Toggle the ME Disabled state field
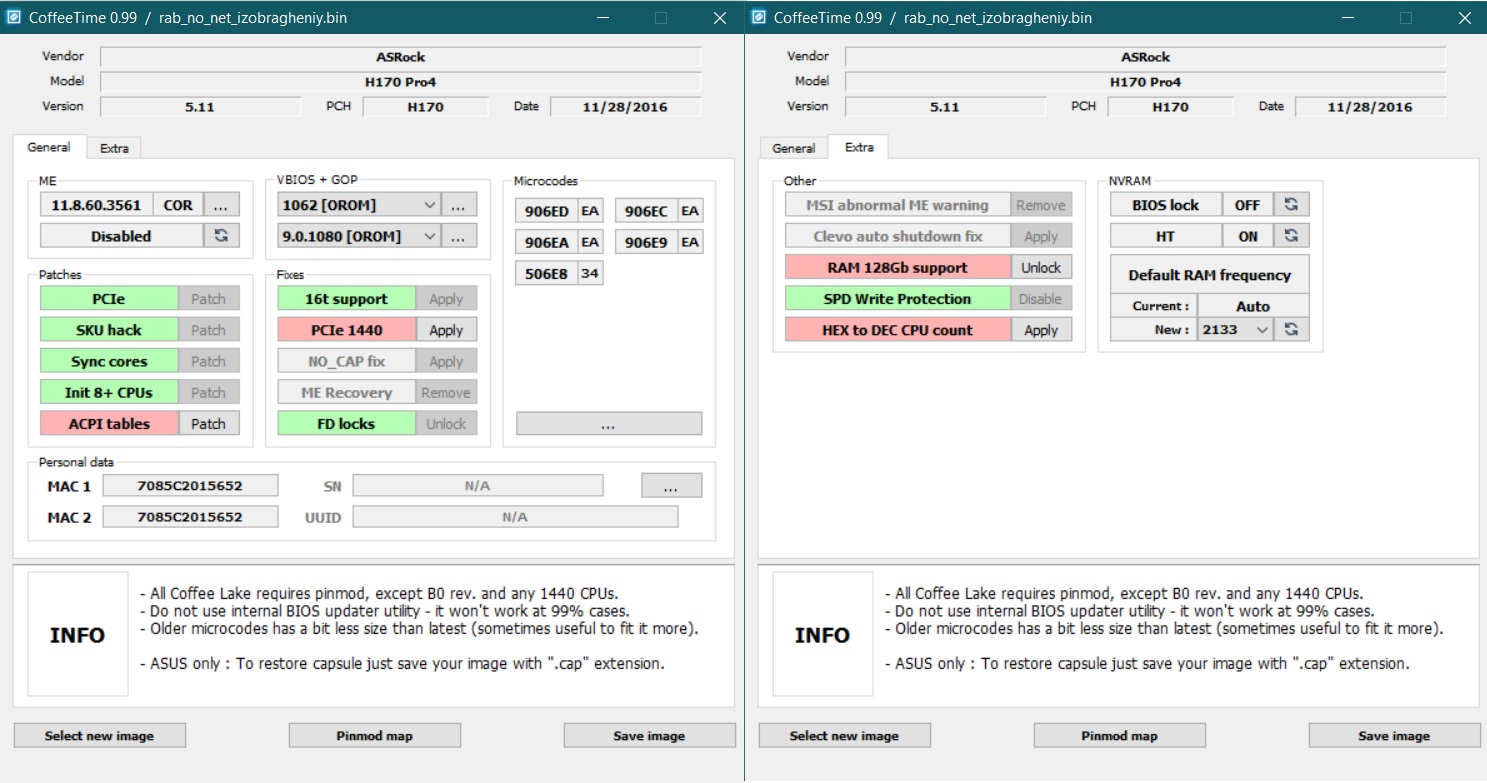 pos(121,236)
